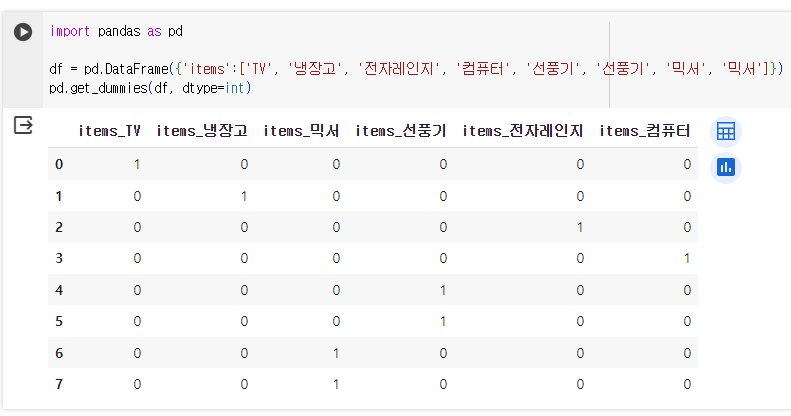Click the df = pd.DataFrame code line

point(416,68)
